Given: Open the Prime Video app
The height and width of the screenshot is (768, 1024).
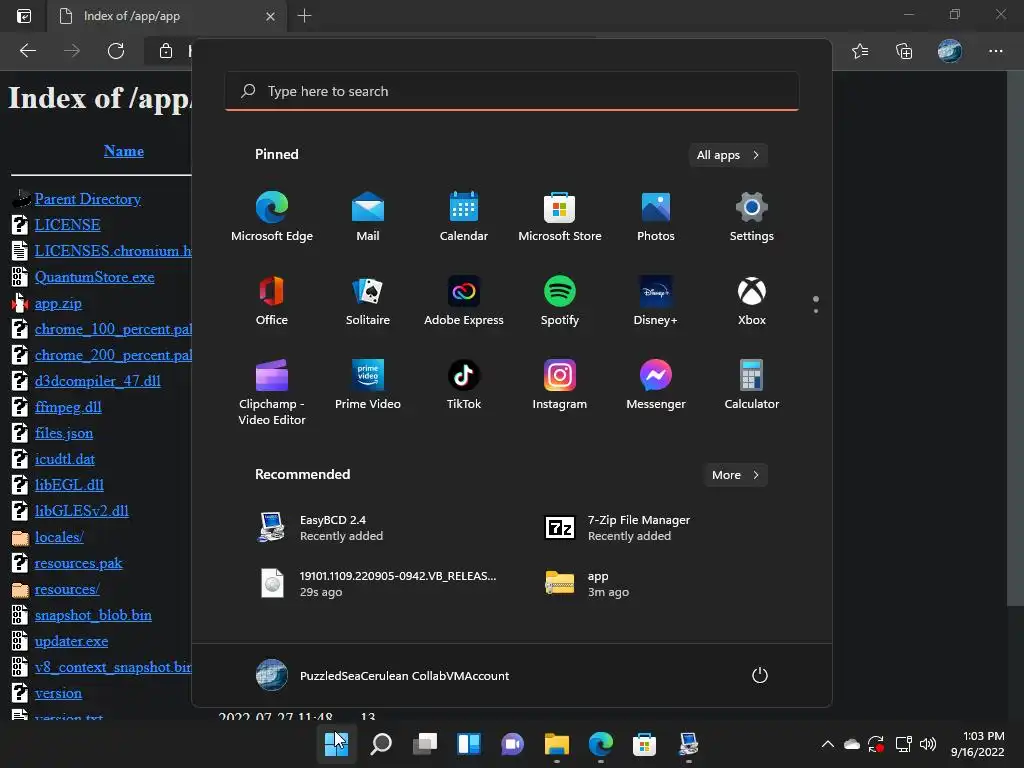Looking at the screenshot, I should tap(368, 385).
